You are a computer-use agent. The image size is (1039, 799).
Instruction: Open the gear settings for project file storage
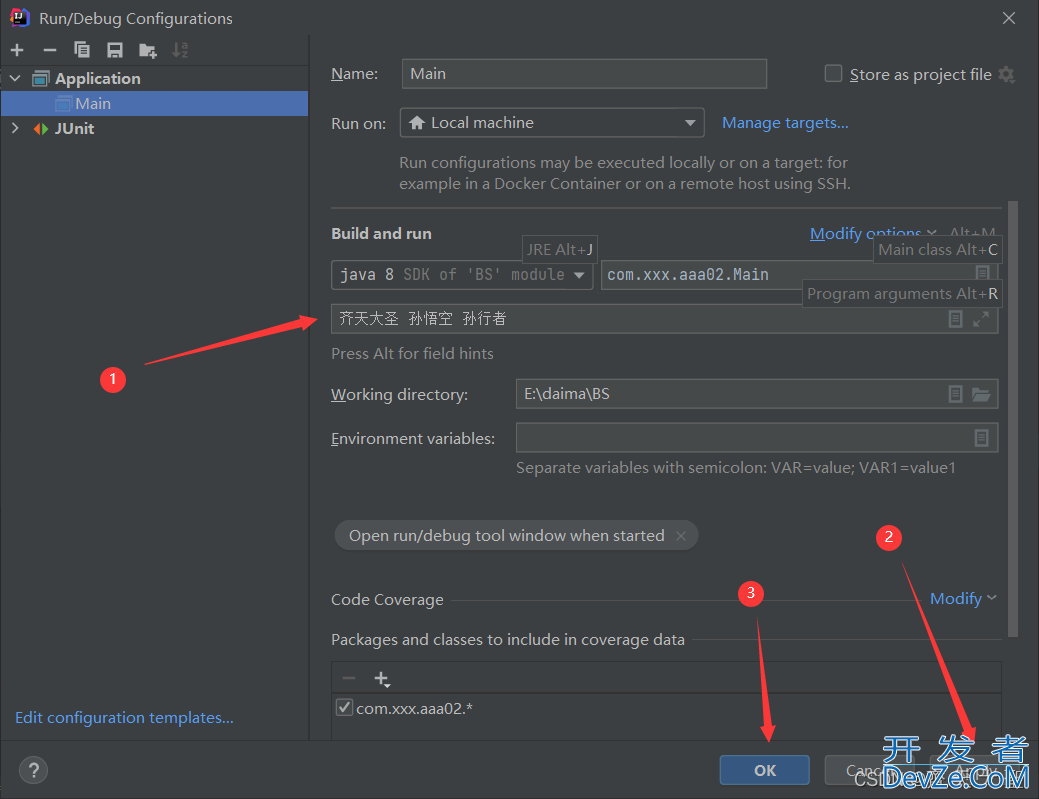pos(1007,74)
